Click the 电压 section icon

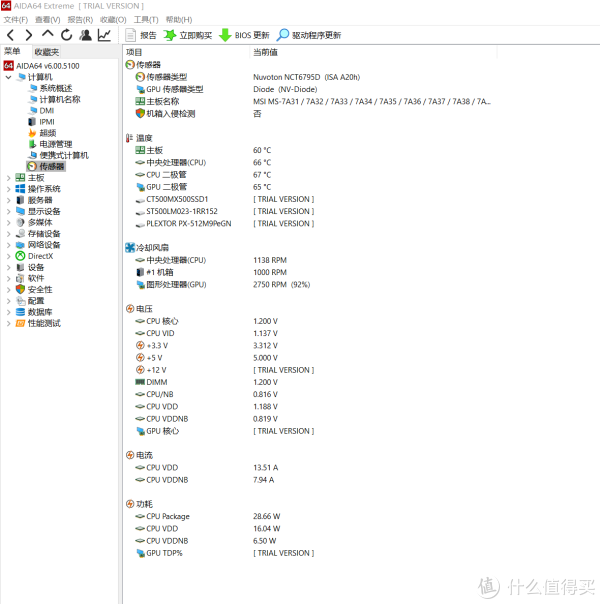pos(130,309)
